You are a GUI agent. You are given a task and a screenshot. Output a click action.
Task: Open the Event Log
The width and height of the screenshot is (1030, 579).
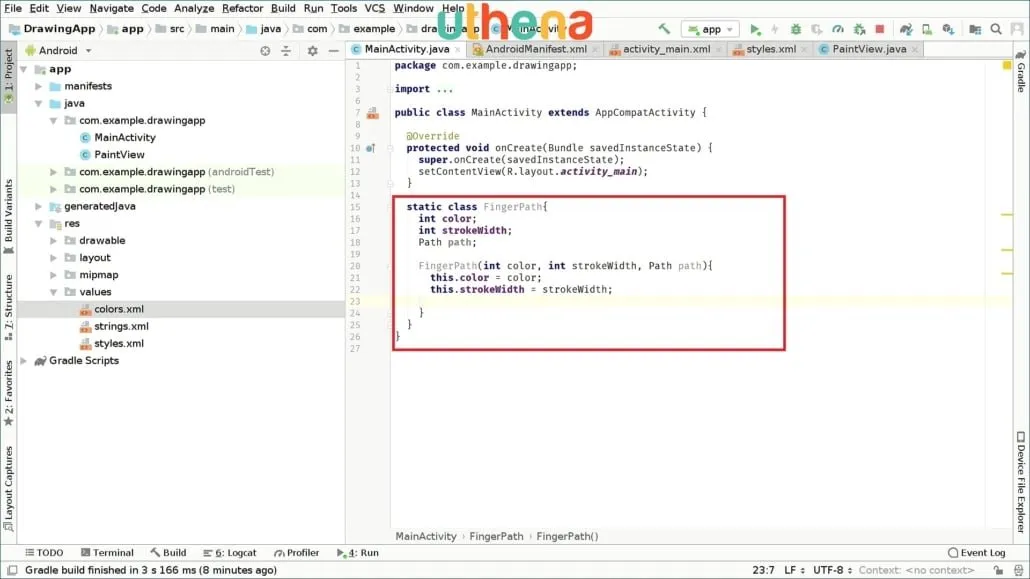click(977, 553)
